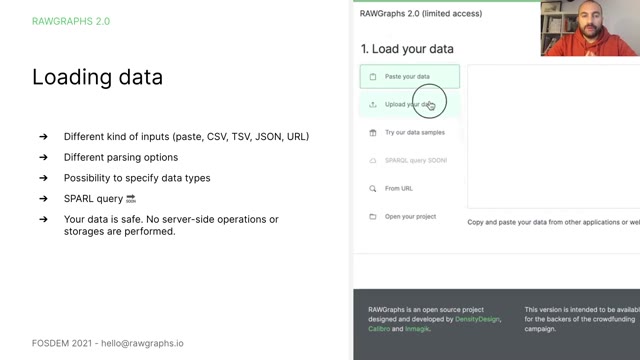
Task: Click the gift box icon for data samples
Action: click(373, 133)
